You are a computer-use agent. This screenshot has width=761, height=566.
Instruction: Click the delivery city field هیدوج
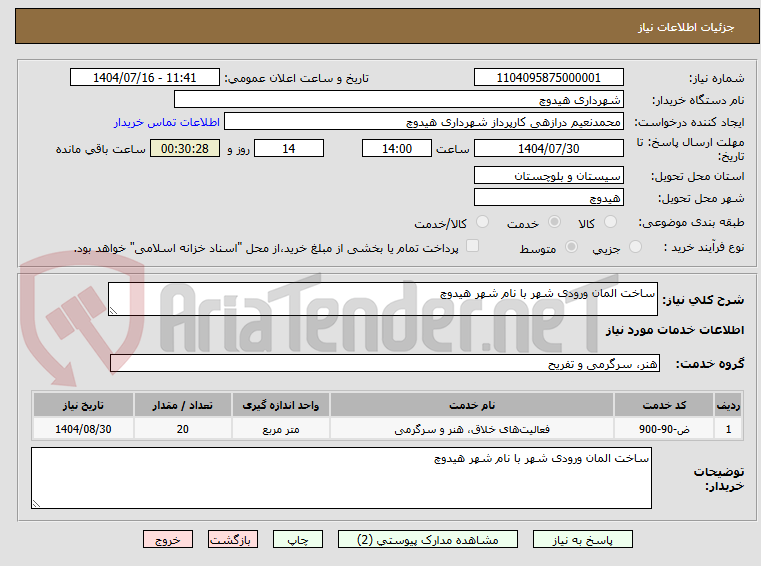(548, 198)
